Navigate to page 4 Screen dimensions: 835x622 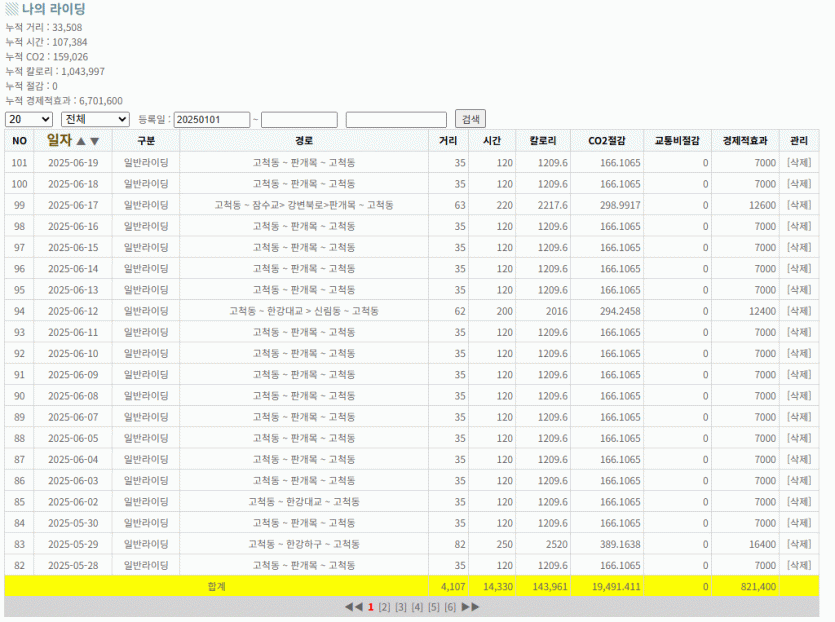[417, 607]
